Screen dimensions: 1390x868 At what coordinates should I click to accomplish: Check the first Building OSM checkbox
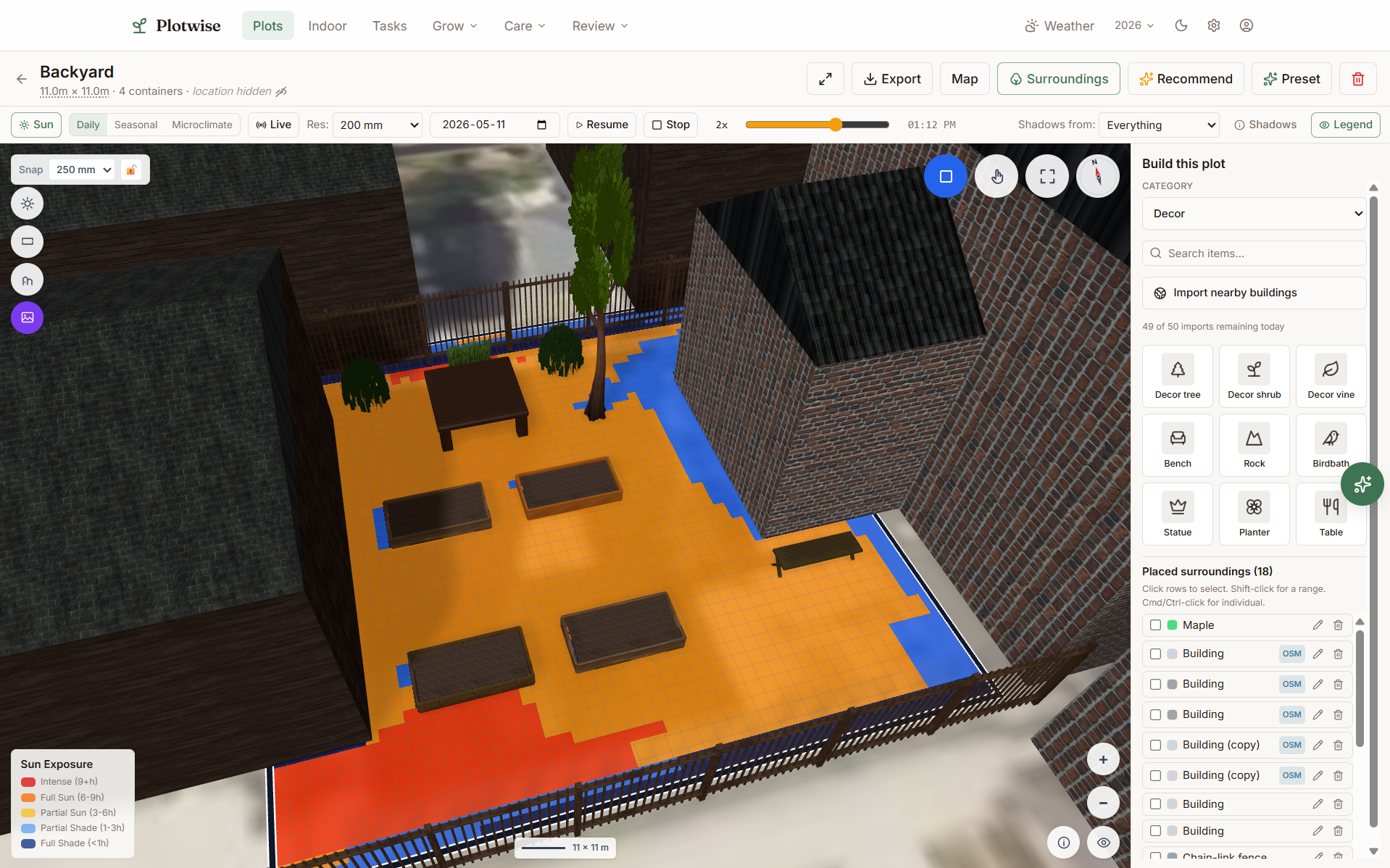click(1155, 654)
